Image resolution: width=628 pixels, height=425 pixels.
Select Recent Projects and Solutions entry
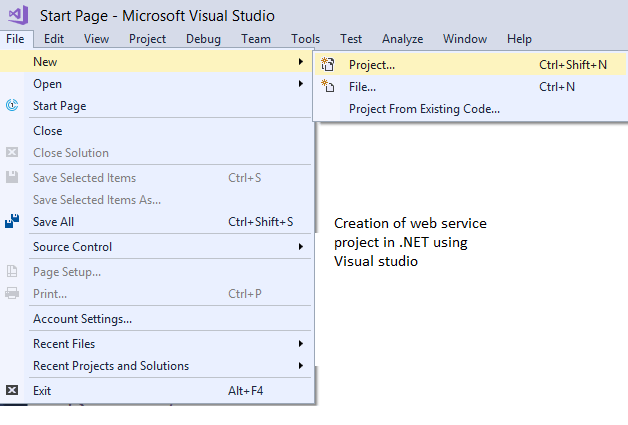click(x=156, y=366)
